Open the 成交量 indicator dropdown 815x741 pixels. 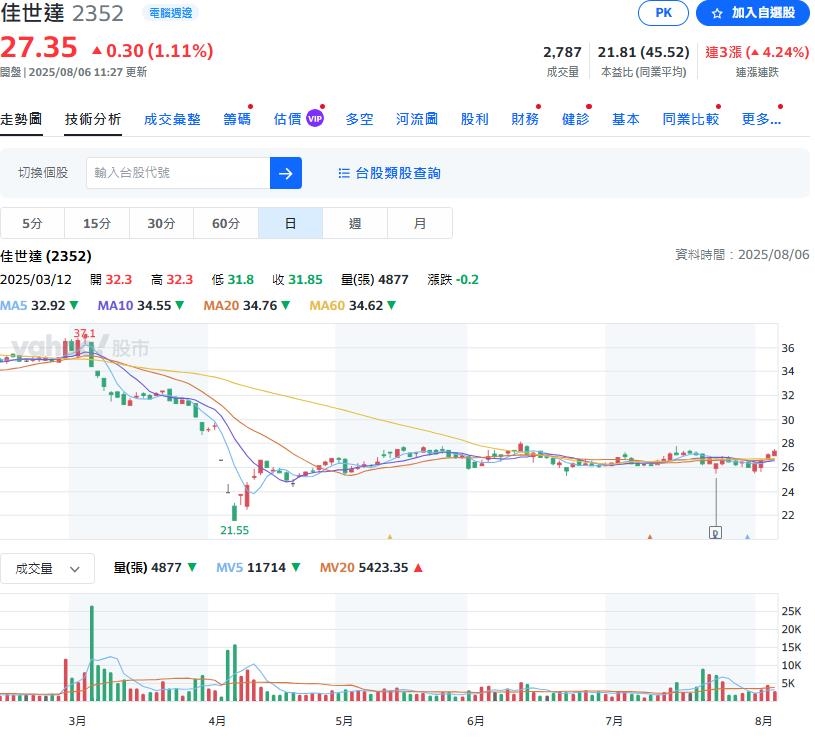coord(48,568)
